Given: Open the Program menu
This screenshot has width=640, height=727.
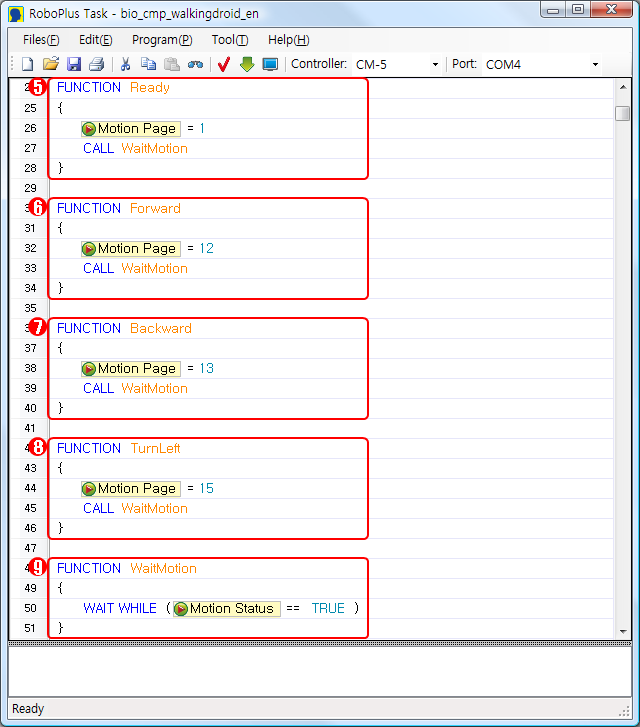Looking at the screenshot, I should point(162,40).
